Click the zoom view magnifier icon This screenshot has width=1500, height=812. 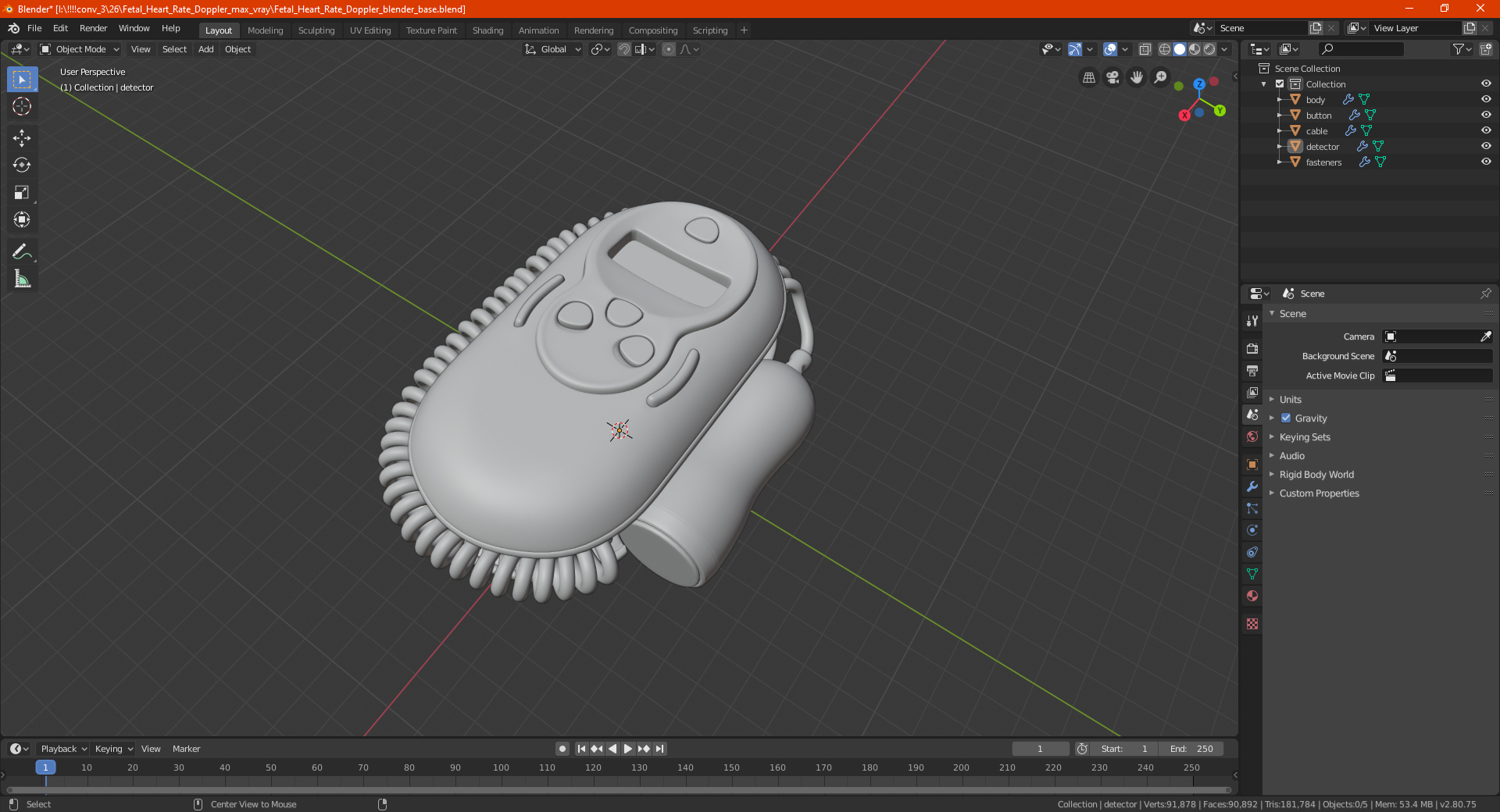click(1161, 77)
